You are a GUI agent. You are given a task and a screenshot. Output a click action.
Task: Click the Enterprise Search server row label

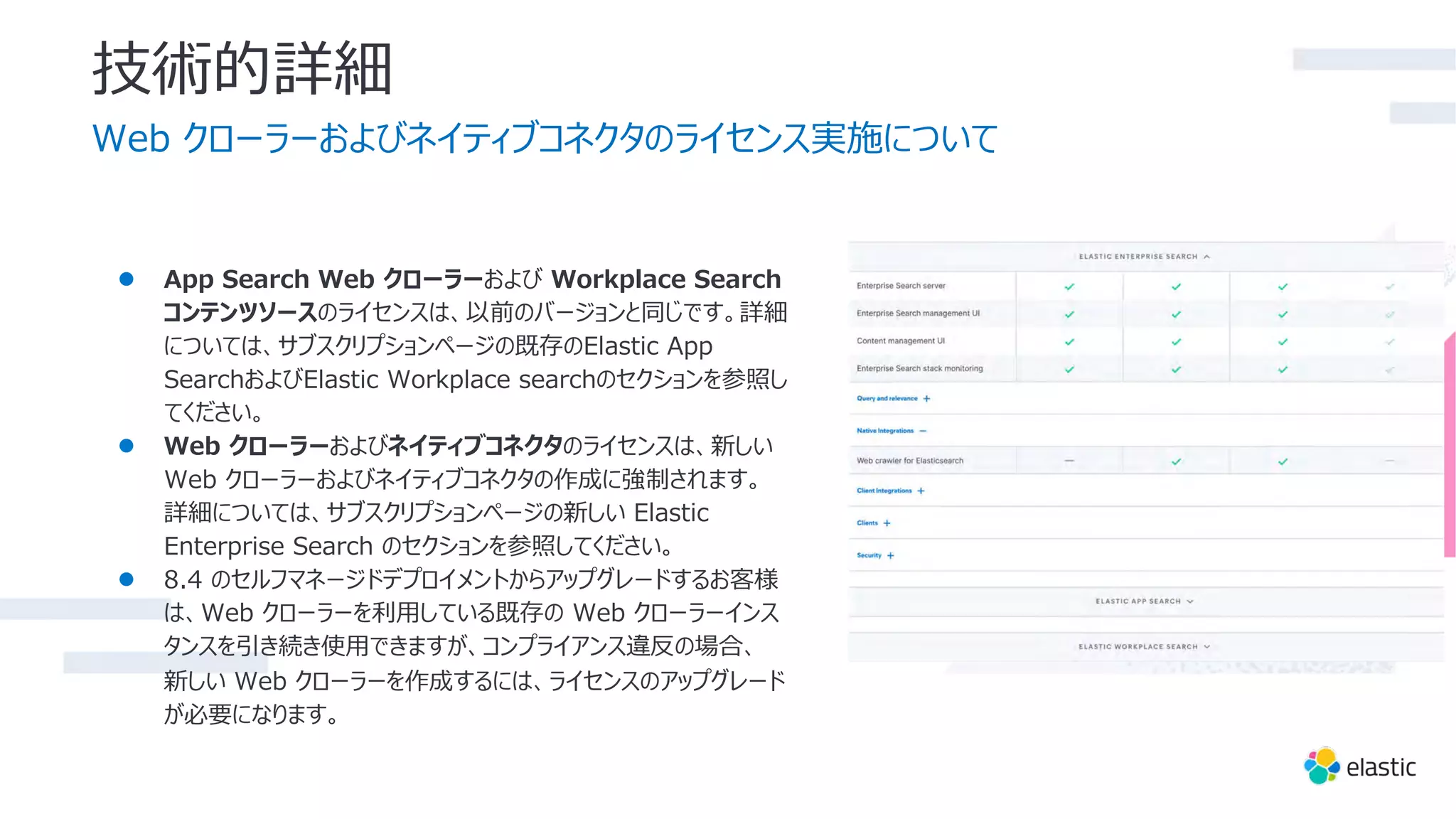(x=901, y=286)
